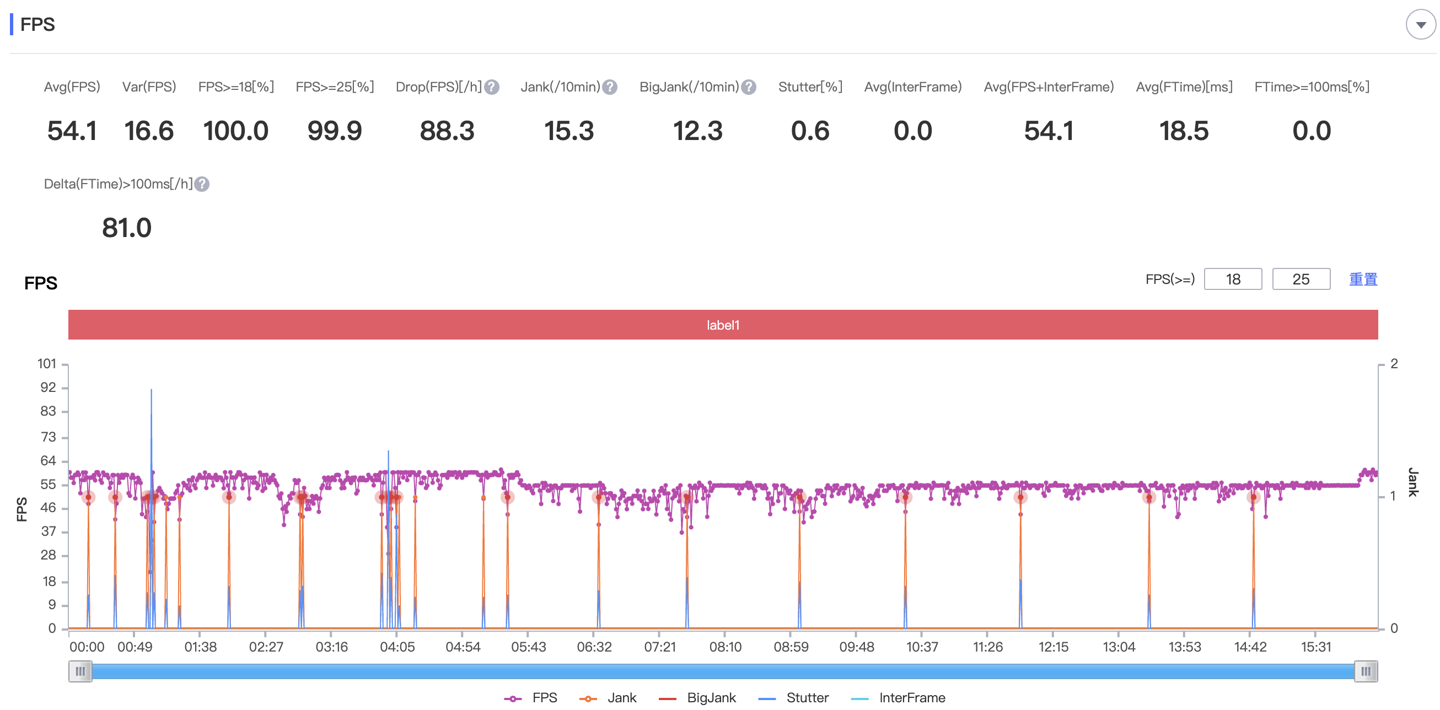Click the jank marker near 11:26
Image resolution: width=1440 pixels, height=710 pixels.
1020,497
